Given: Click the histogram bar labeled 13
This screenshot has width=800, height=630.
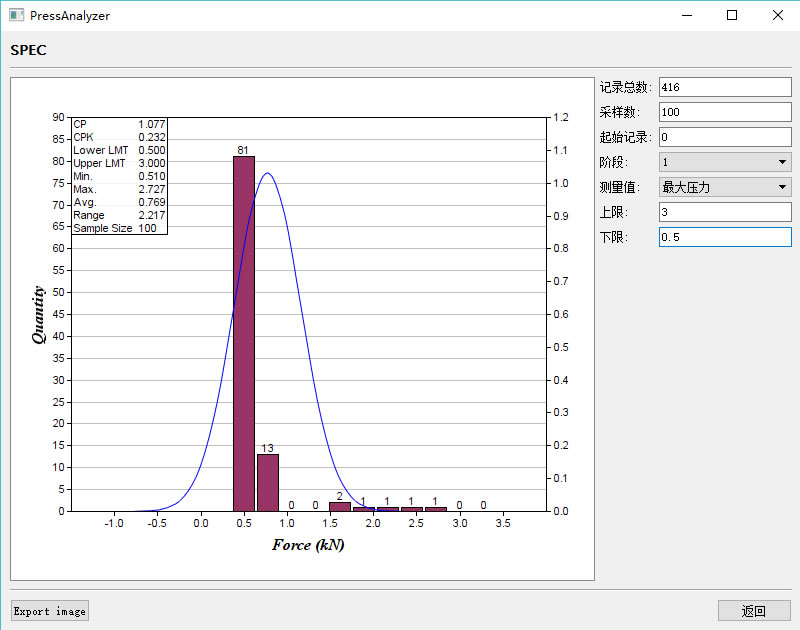Looking at the screenshot, I should [x=268, y=483].
